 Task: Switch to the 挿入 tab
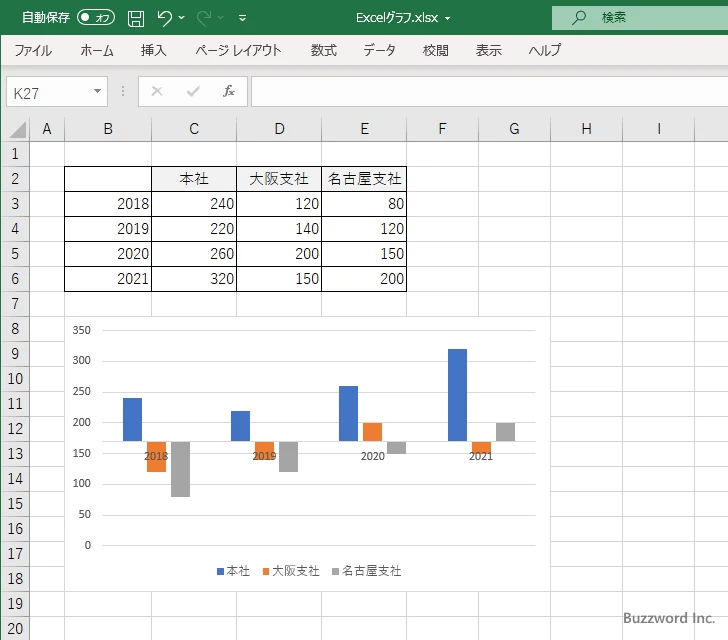point(154,50)
